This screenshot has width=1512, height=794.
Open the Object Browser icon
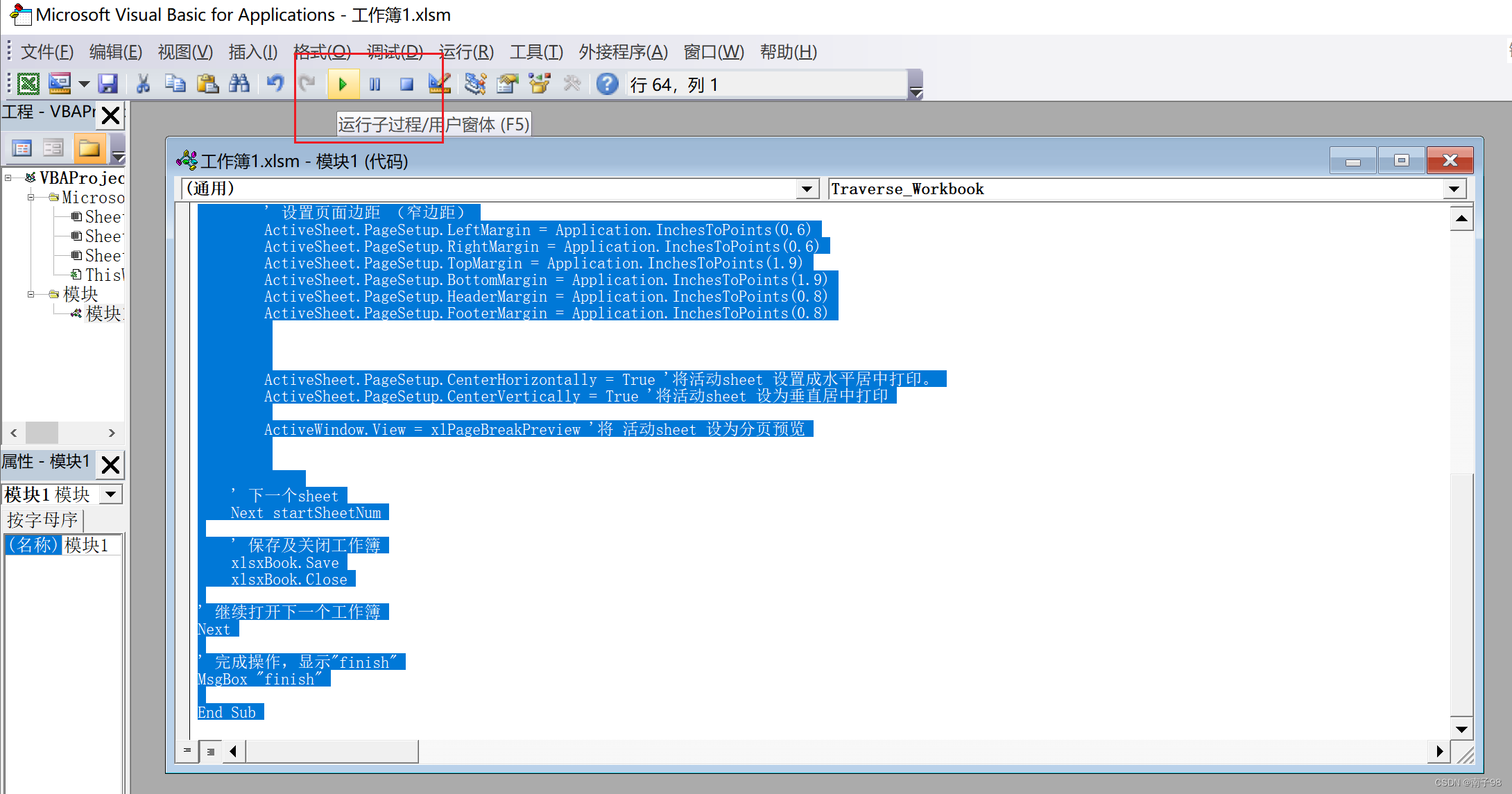coord(539,85)
